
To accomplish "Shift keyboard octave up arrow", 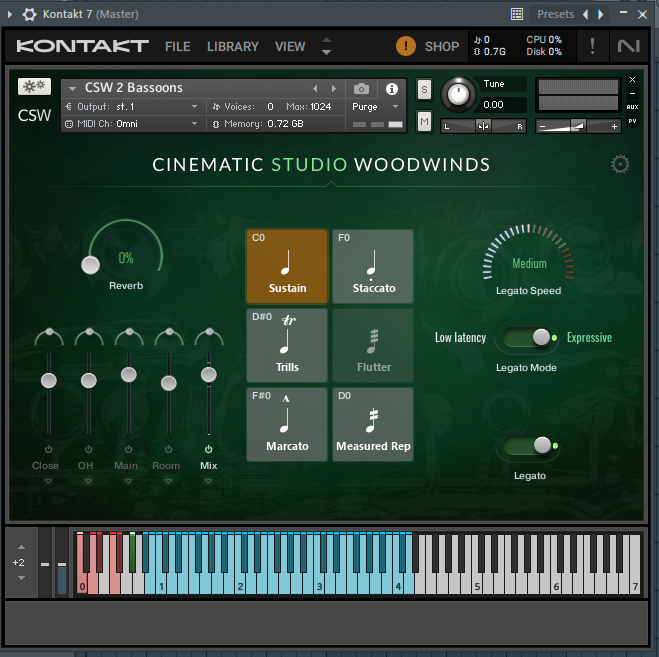I will [21, 547].
